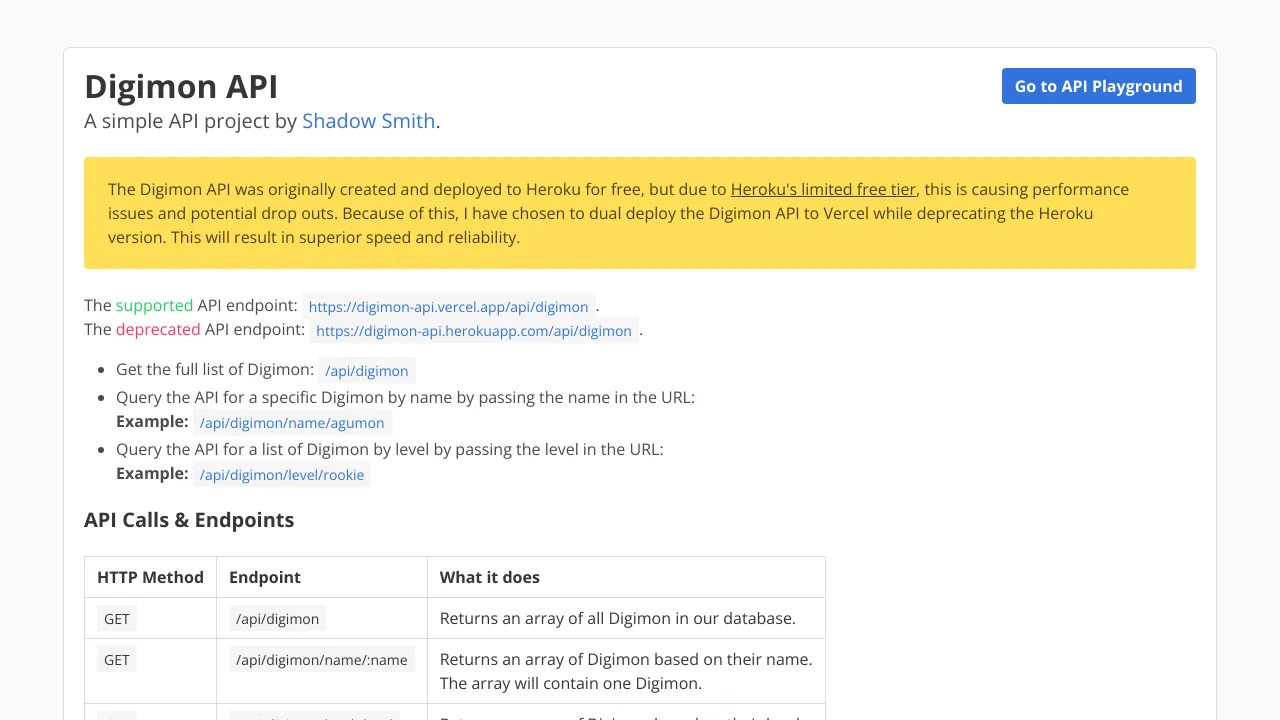
Task: Click the first bold 'Example:' label for name query
Action: coord(152,422)
